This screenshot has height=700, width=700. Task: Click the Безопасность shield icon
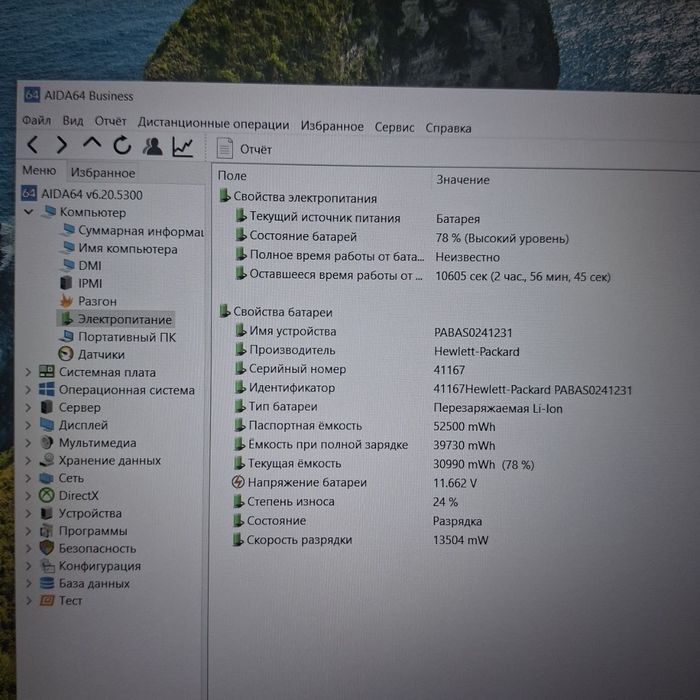46,548
